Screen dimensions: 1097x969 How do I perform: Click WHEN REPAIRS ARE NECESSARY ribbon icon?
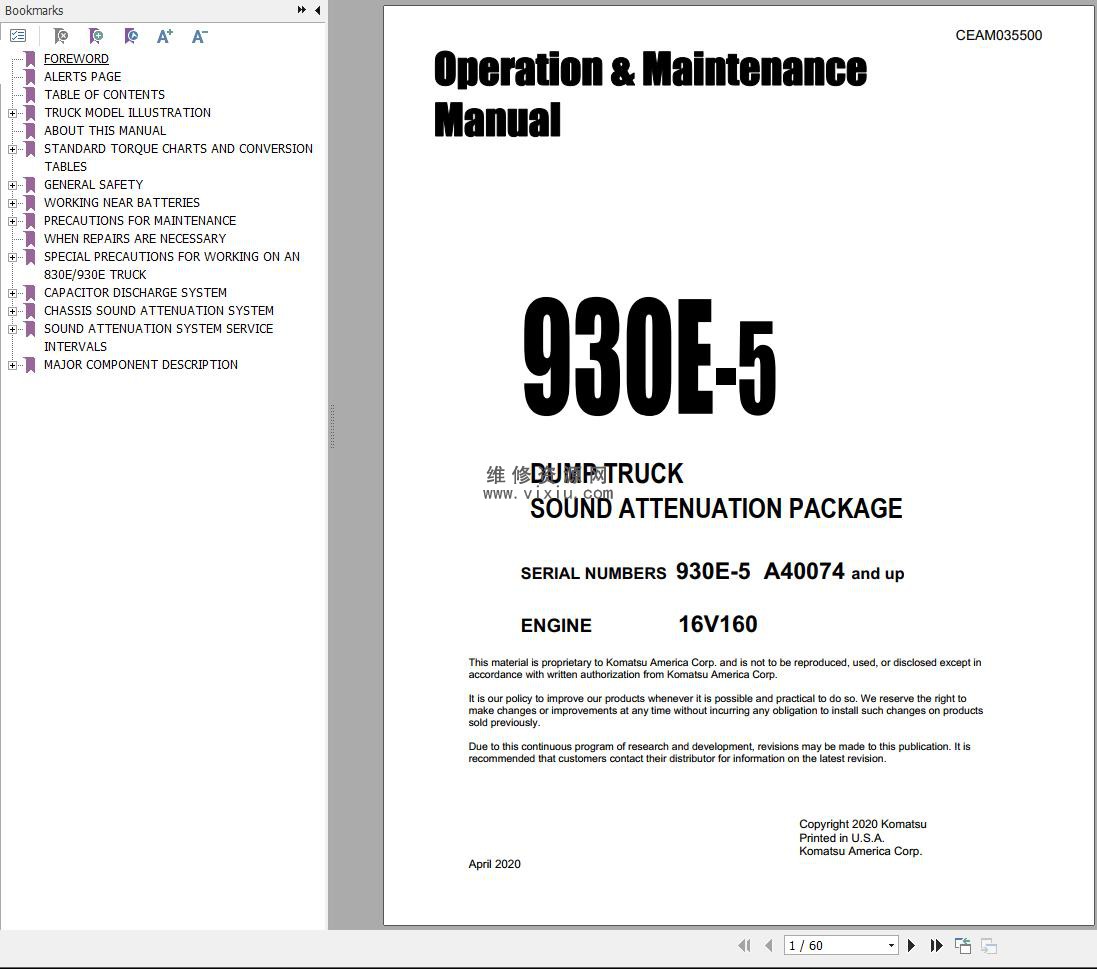pyautogui.click(x=30, y=239)
